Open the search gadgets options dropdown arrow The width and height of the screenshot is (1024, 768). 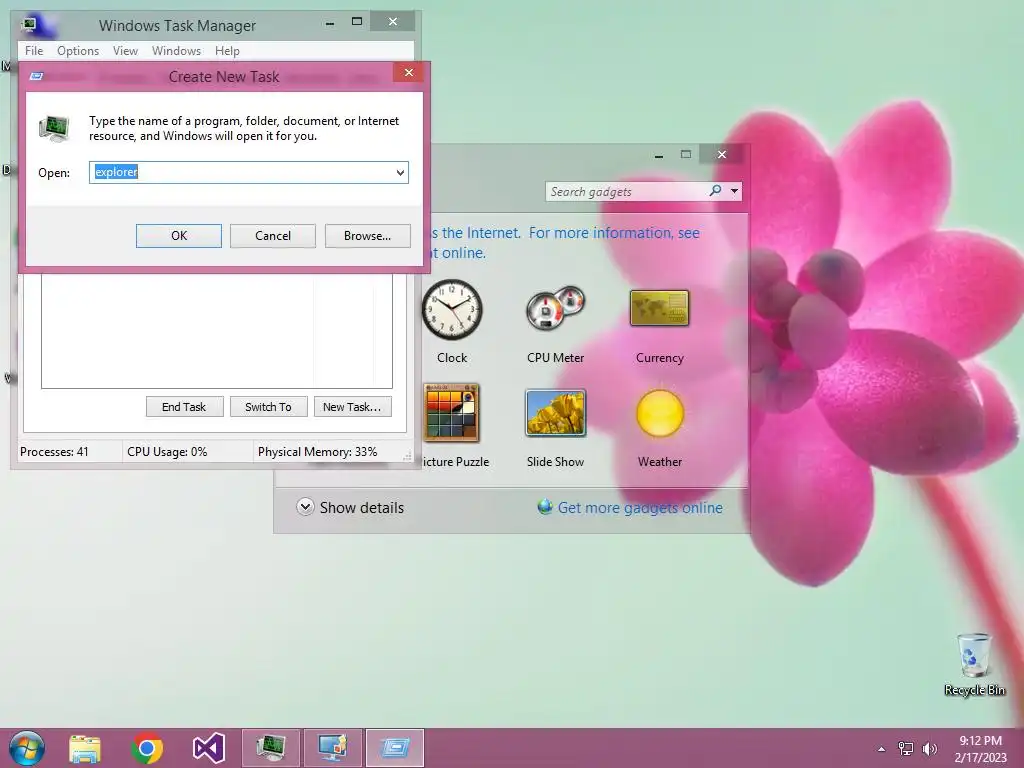pos(735,191)
